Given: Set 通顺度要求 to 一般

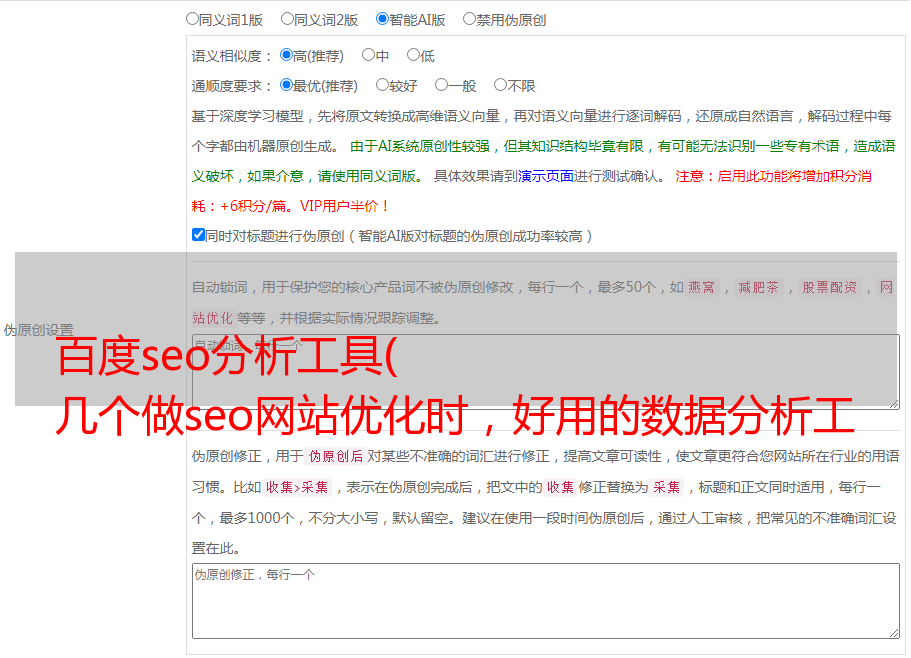Looking at the screenshot, I should [442, 85].
